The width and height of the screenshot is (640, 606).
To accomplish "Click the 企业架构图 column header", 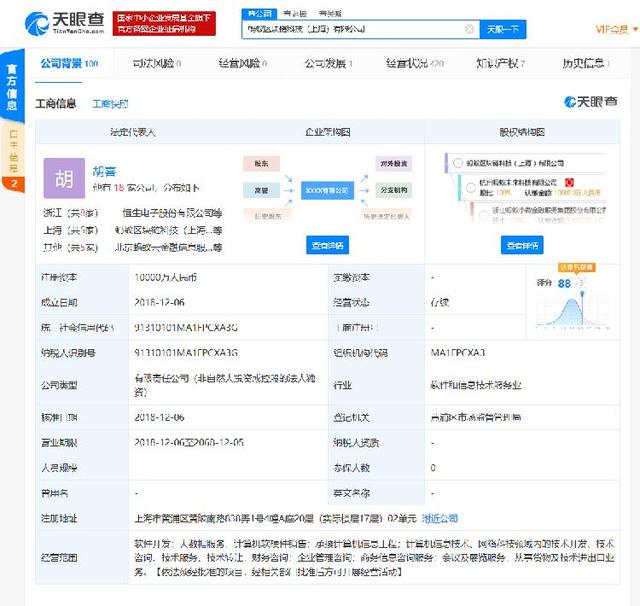I will [328, 132].
